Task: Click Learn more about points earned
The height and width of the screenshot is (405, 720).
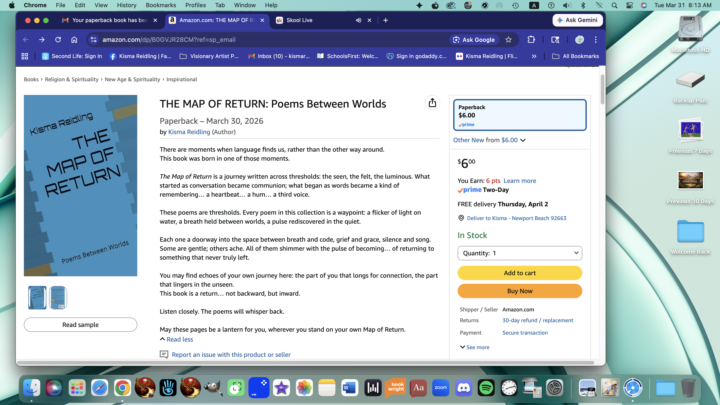Action: 519,181
